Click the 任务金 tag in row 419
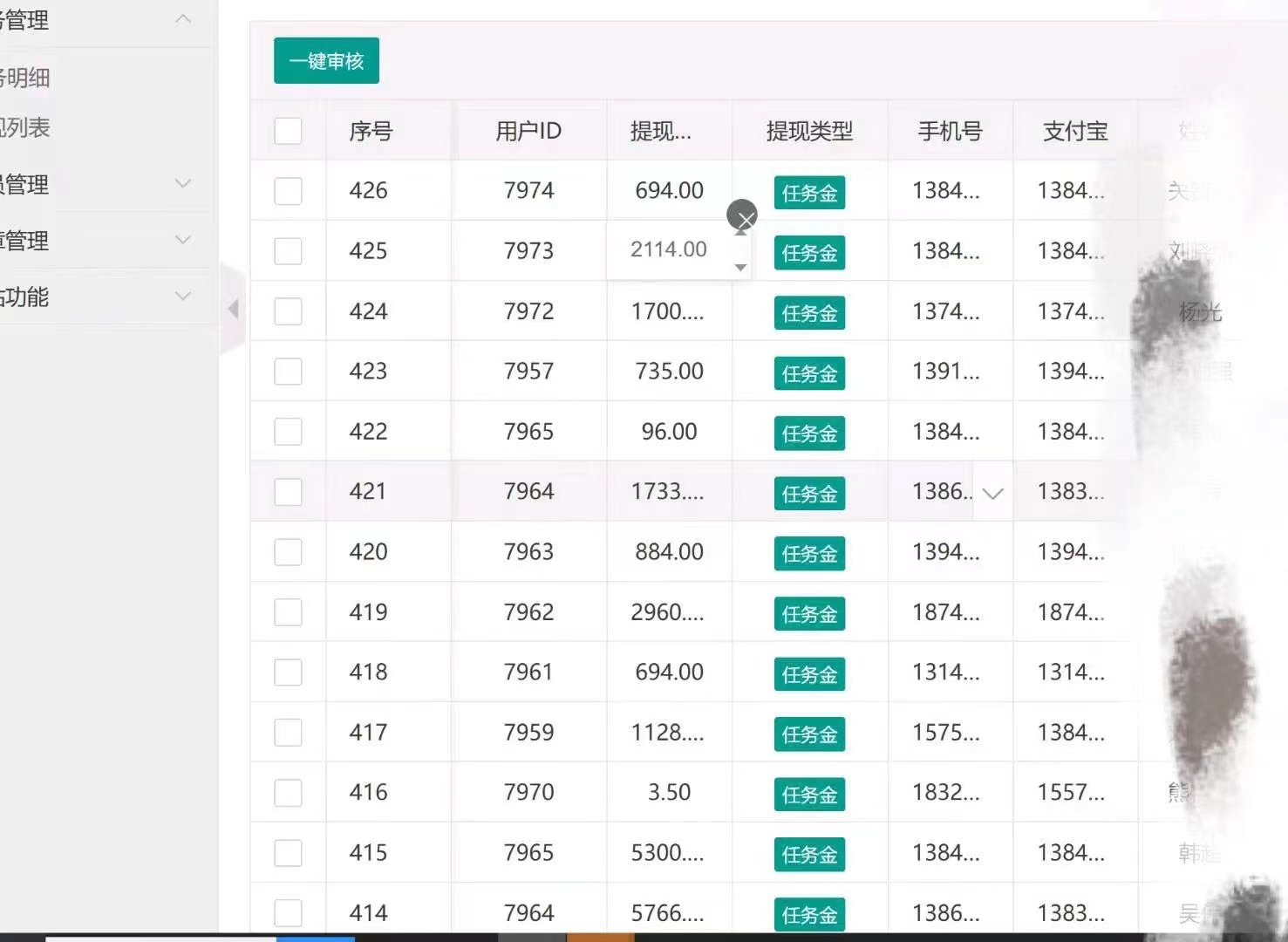Viewport: 1288px width, 942px height. click(x=809, y=614)
